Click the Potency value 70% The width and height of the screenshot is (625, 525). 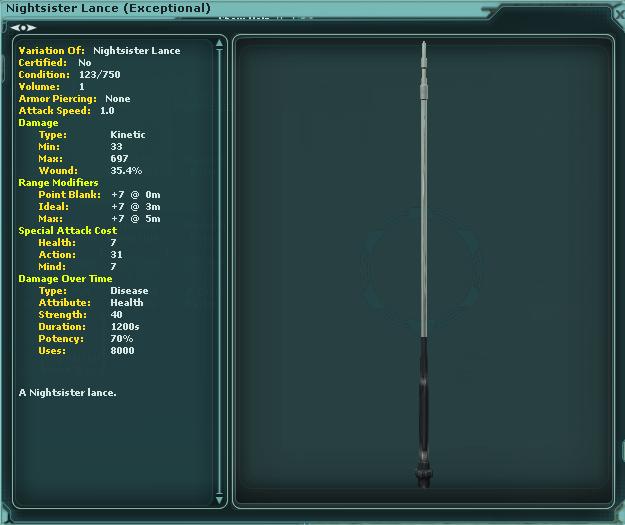[x=122, y=338]
